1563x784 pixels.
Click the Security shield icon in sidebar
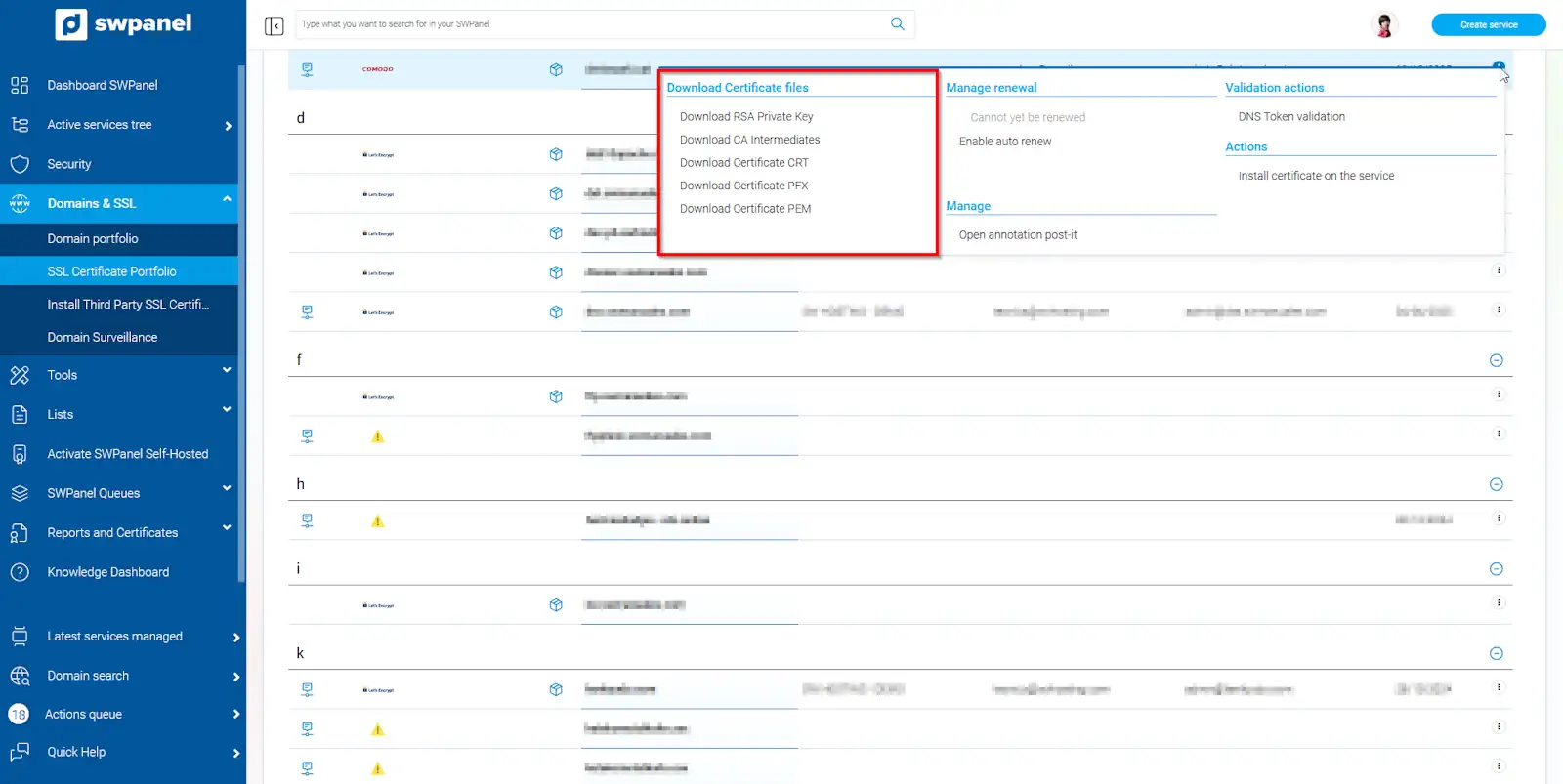pyautogui.click(x=20, y=164)
